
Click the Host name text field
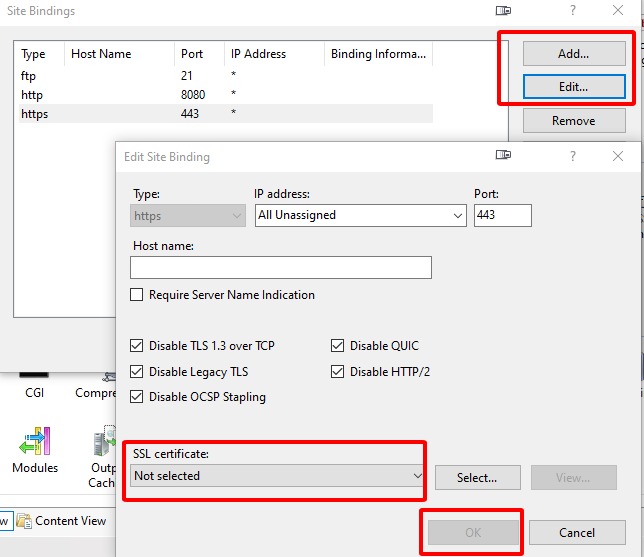(x=281, y=268)
